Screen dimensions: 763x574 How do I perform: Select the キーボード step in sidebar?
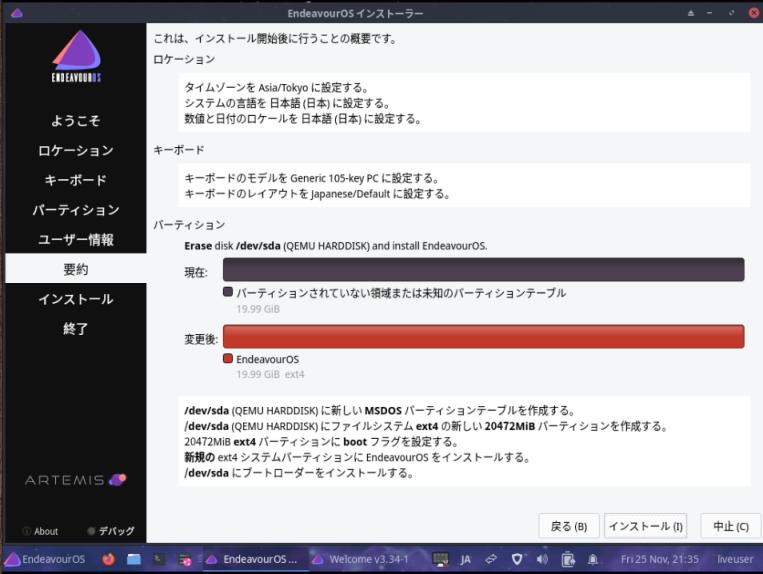point(76,180)
